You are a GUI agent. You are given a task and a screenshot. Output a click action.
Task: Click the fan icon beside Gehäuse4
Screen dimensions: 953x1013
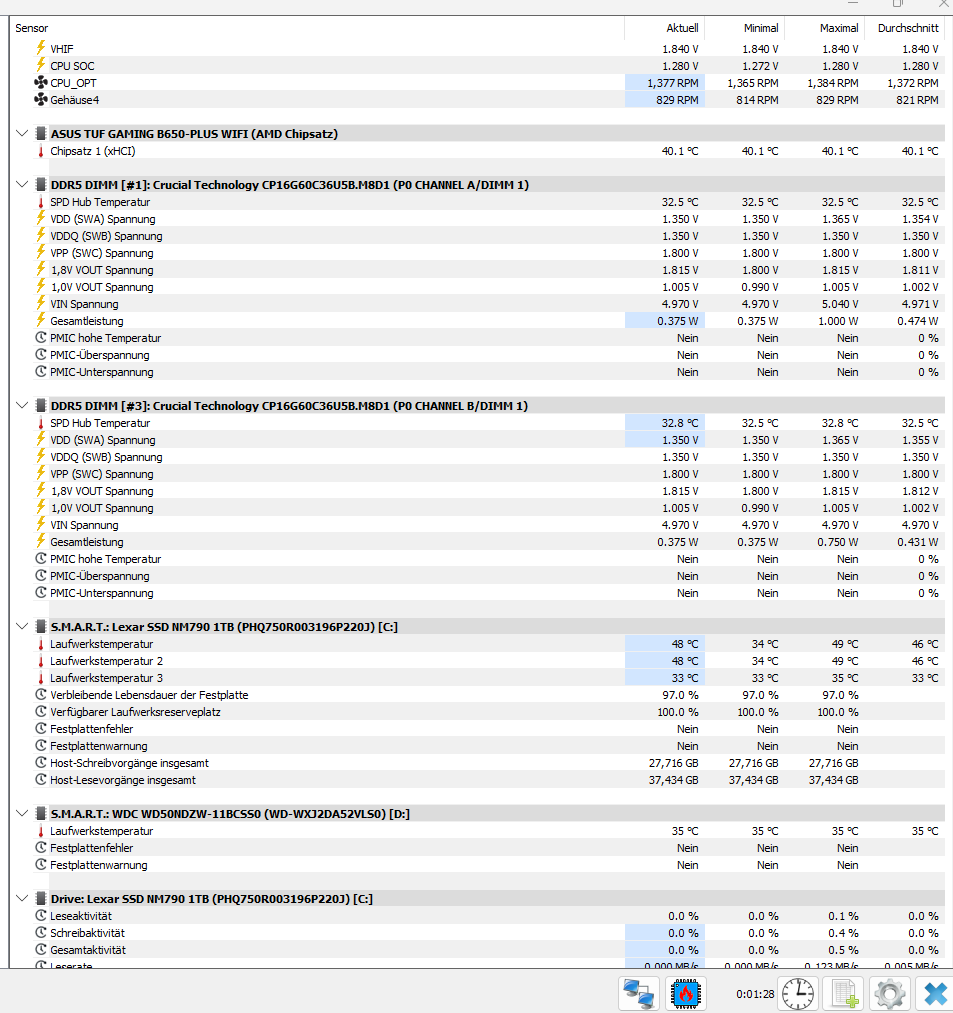click(41, 99)
